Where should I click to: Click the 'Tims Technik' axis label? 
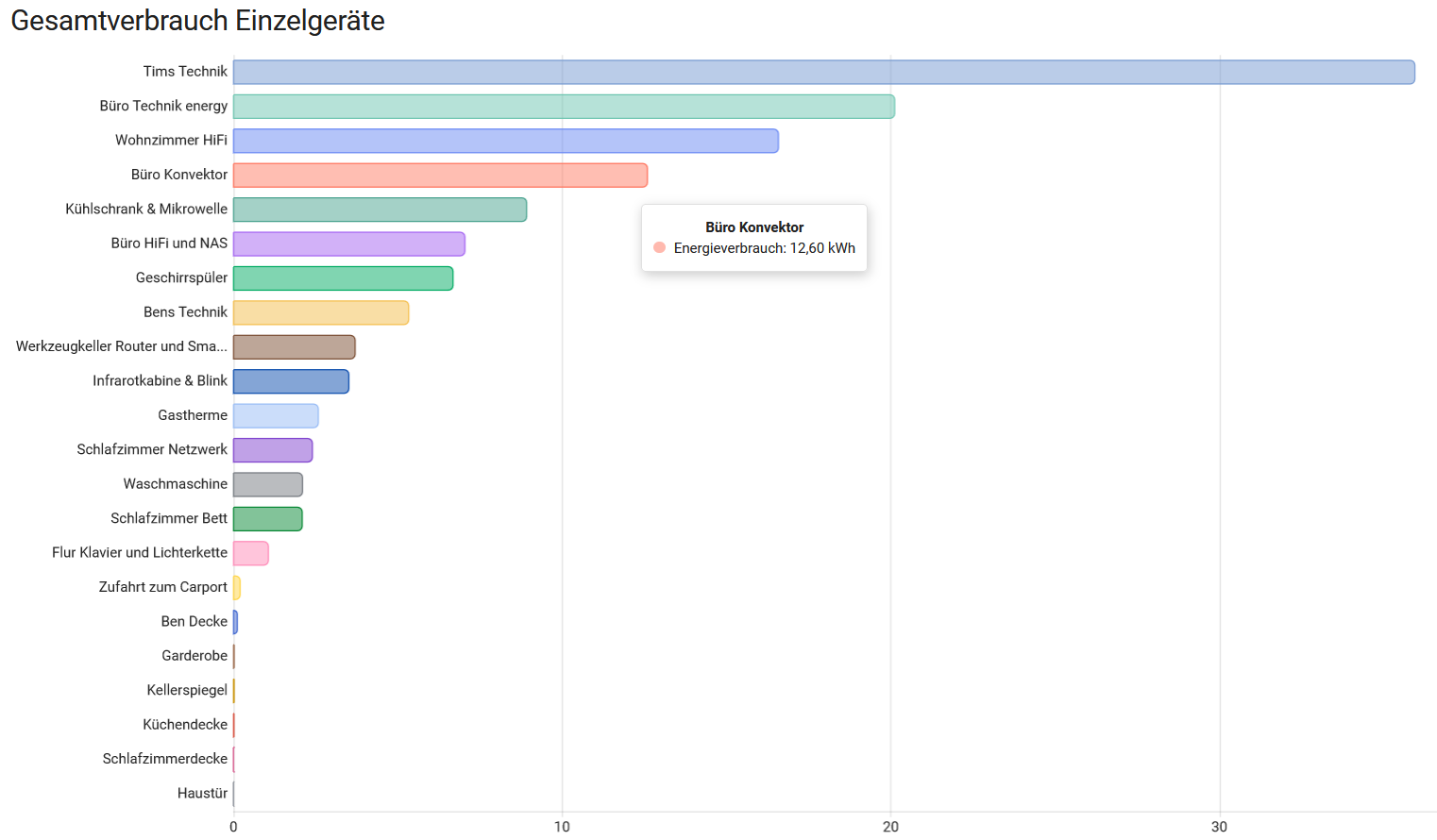click(185, 72)
